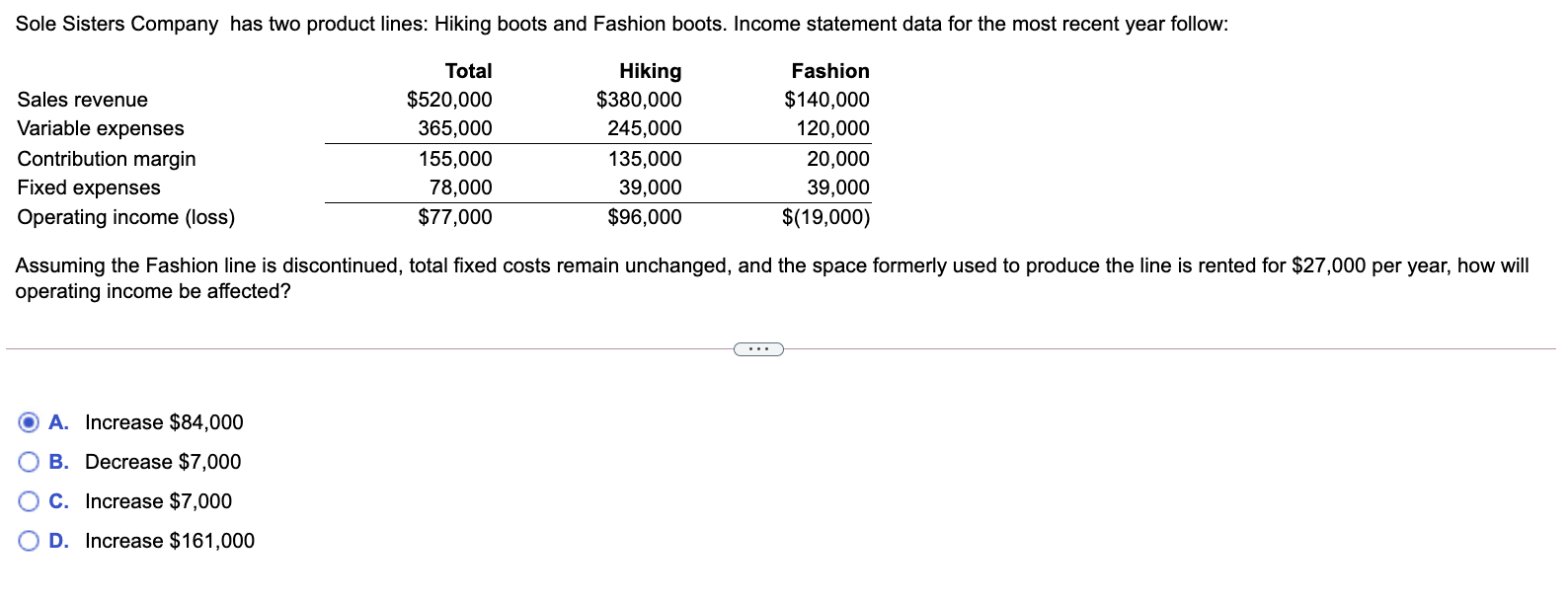
Task: Click the Fixed expenses row label
Action: [89, 188]
